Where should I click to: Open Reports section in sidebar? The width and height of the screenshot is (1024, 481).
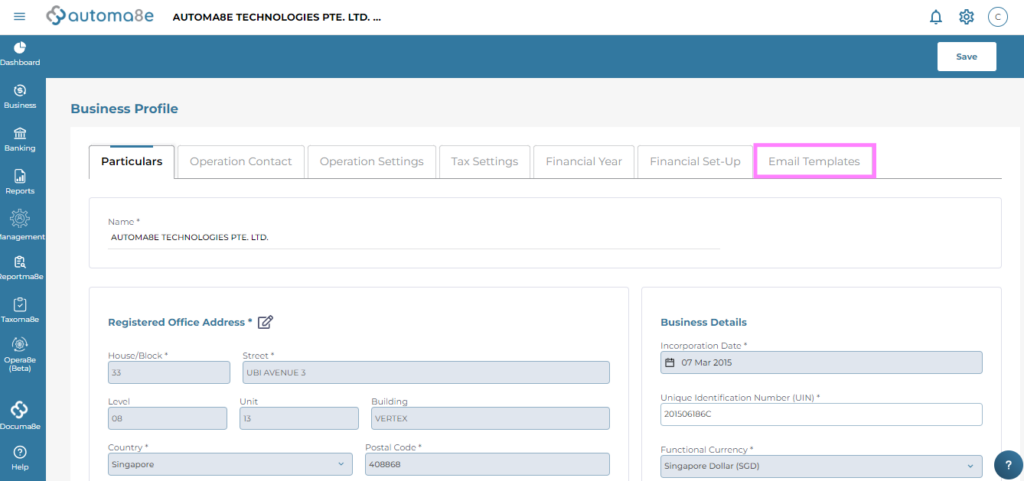point(20,183)
